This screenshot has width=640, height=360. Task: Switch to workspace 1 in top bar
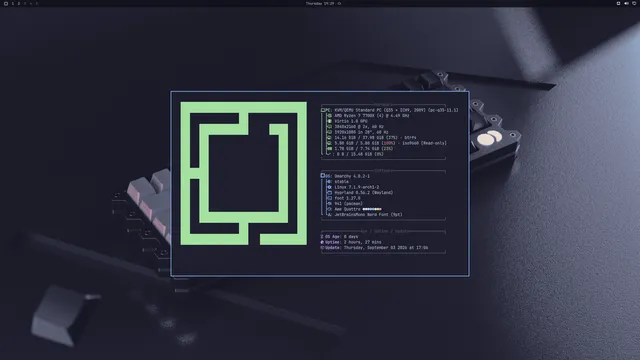pyautogui.click(x=13, y=3)
